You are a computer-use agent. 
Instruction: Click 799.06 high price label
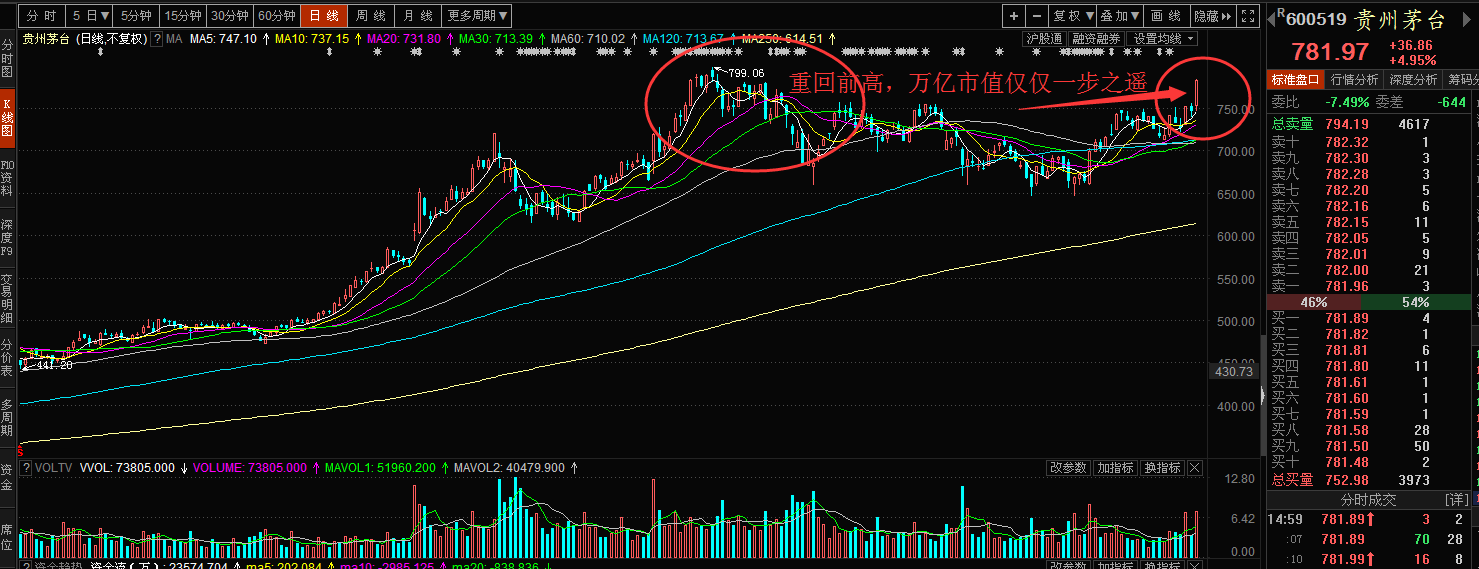pos(746,73)
